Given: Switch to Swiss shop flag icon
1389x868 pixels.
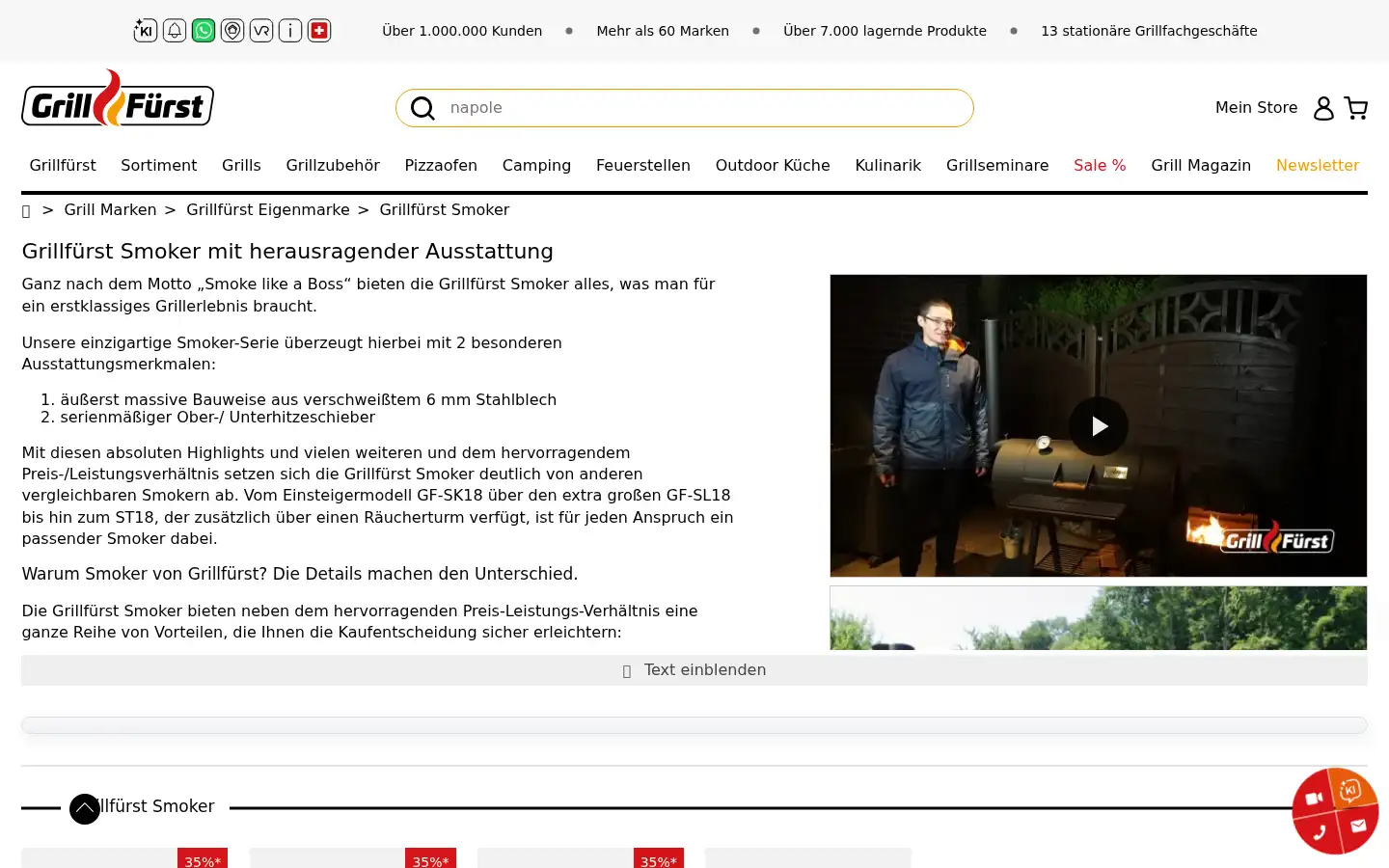Looking at the screenshot, I should tap(319, 31).
